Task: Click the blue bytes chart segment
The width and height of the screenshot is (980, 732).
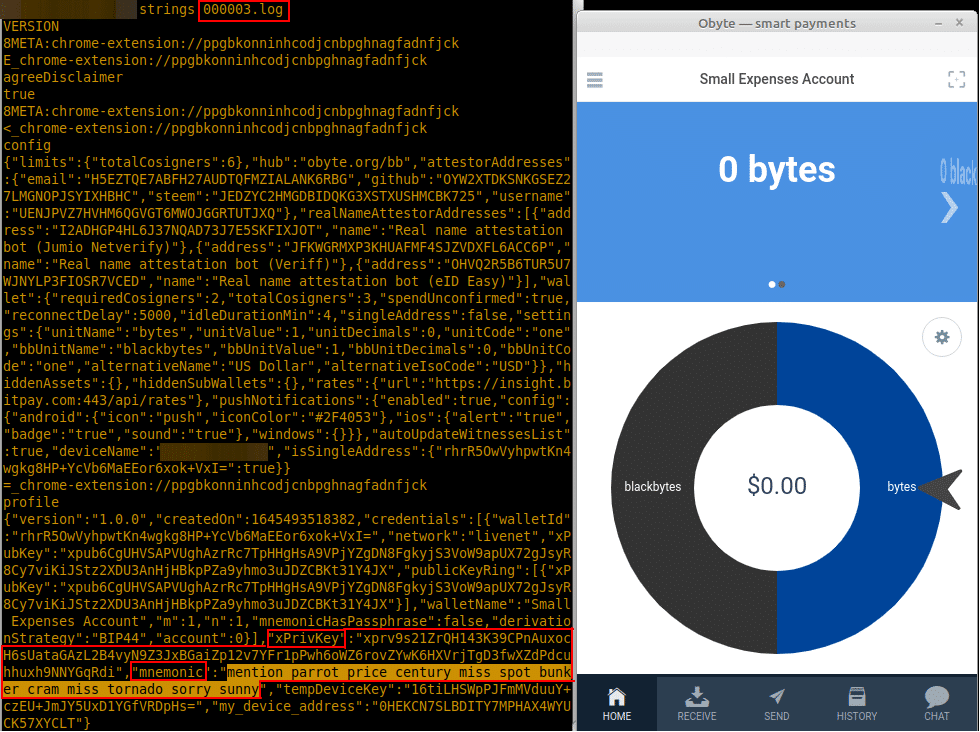Action: tap(901, 487)
